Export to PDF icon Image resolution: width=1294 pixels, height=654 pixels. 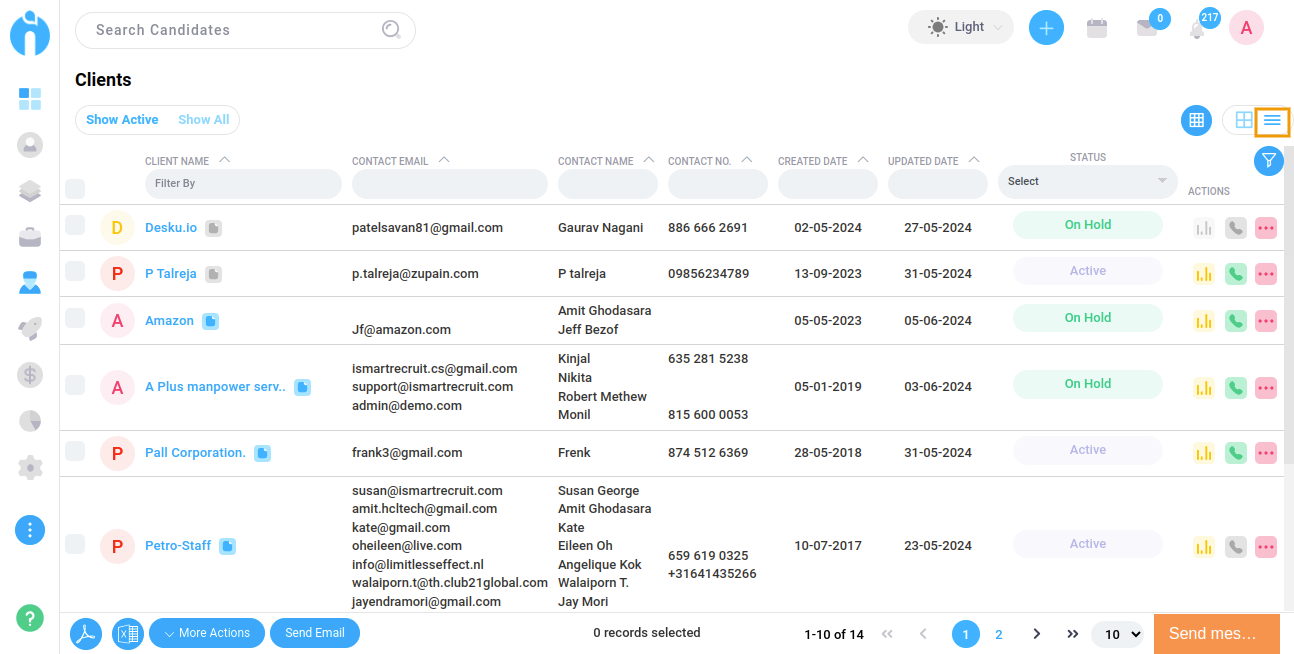click(x=86, y=633)
